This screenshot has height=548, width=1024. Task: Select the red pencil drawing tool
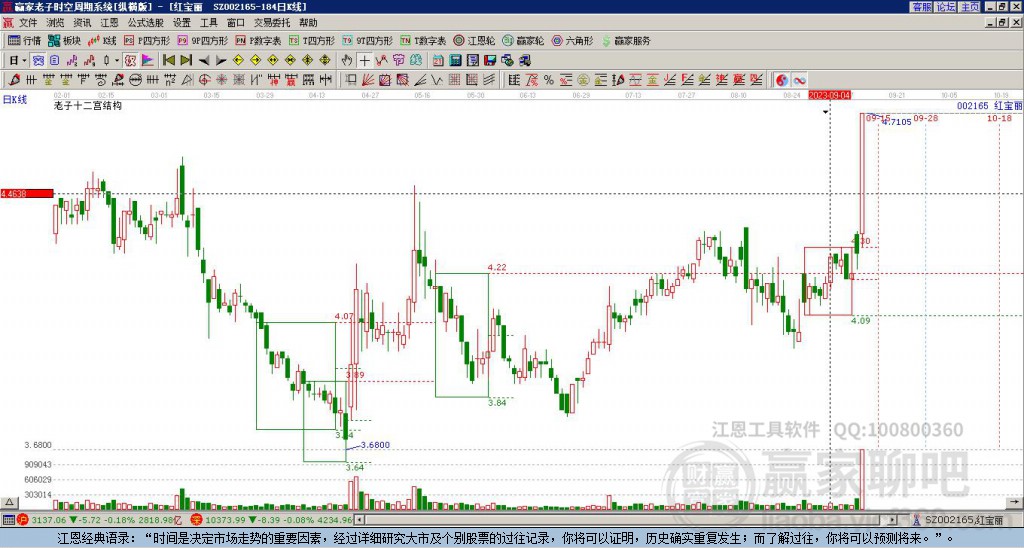pos(14,80)
